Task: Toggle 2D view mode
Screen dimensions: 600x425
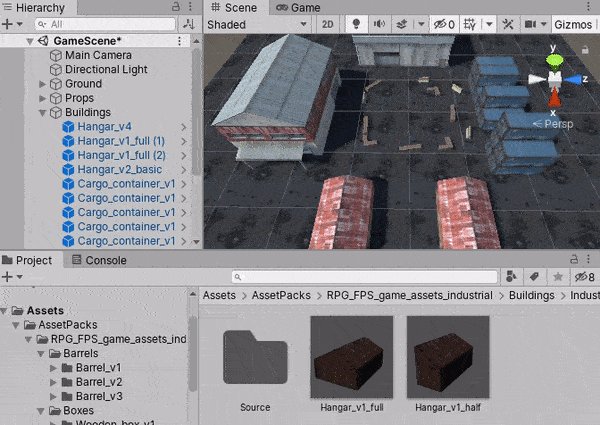Action: [x=328, y=24]
